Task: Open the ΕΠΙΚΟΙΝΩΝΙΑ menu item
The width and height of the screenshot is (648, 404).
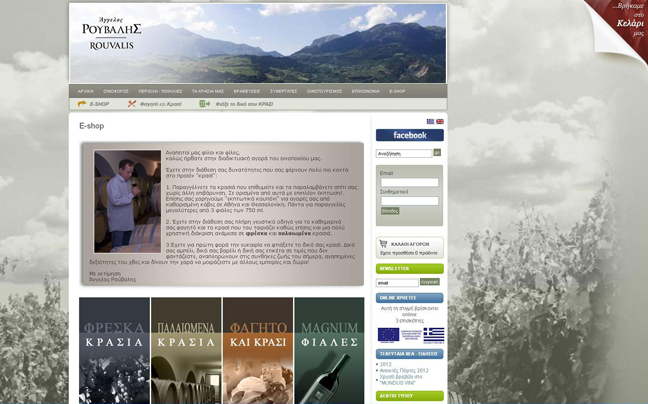Action: [x=365, y=91]
